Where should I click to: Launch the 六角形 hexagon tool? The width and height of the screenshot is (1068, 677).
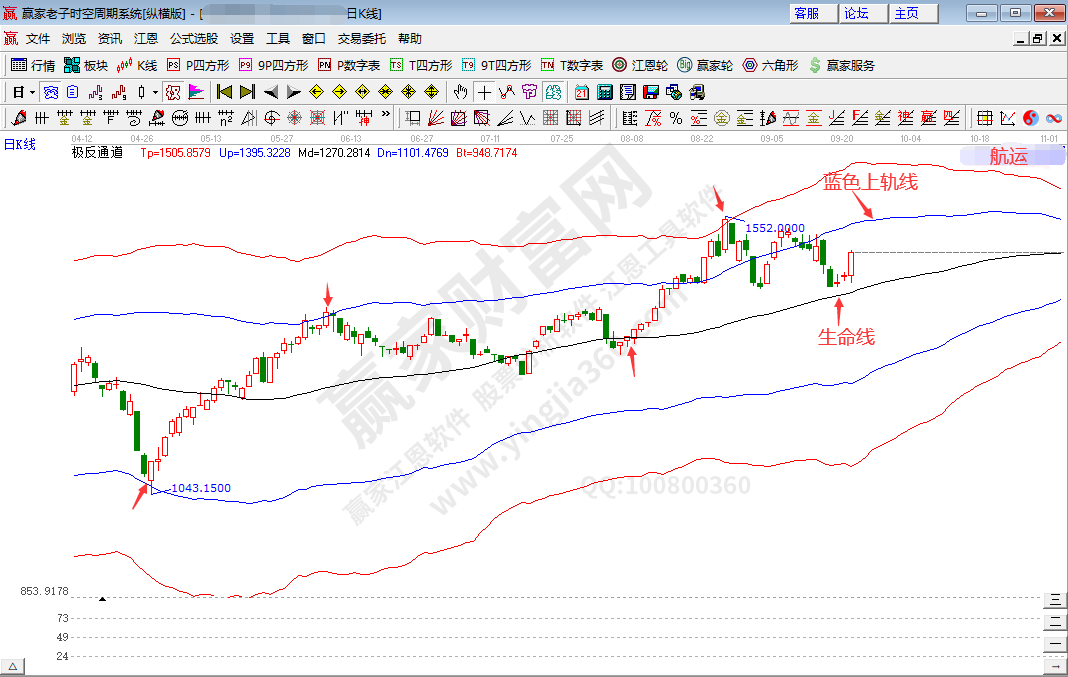pos(770,65)
